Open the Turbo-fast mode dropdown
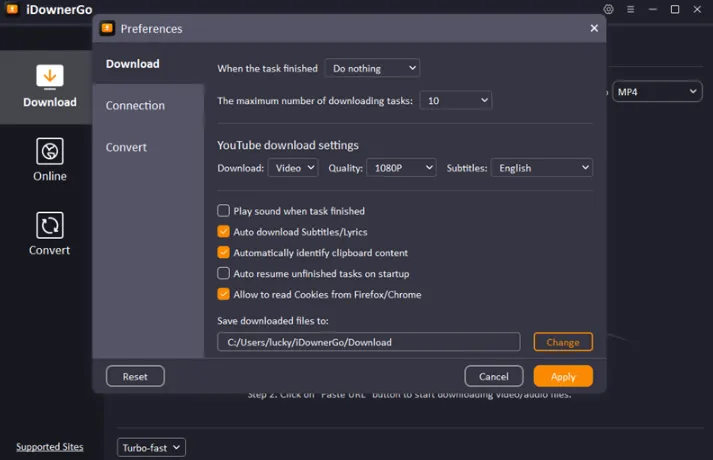The height and width of the screenshot is (460, 713). (x=151, y=448)
